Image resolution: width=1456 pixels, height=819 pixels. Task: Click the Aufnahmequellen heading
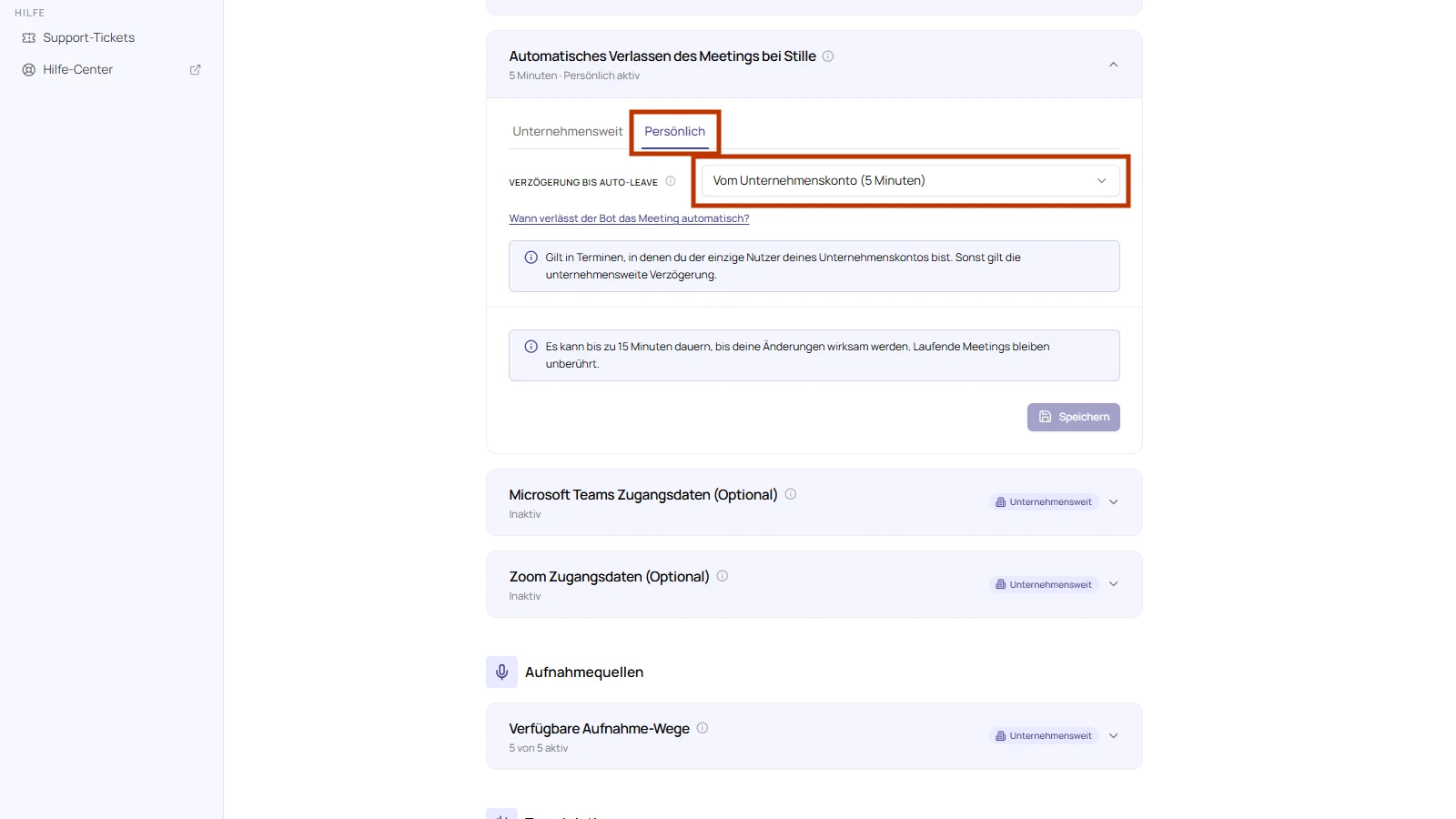tap(584, 672)
